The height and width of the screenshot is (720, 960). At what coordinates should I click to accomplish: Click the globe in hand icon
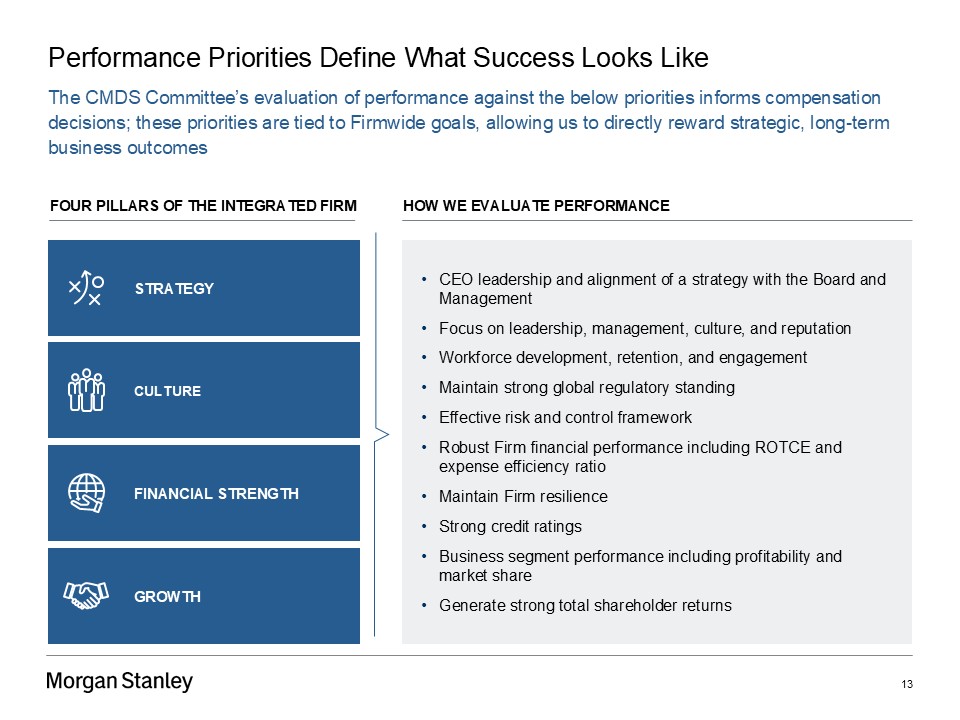click(x=86, y=493)
